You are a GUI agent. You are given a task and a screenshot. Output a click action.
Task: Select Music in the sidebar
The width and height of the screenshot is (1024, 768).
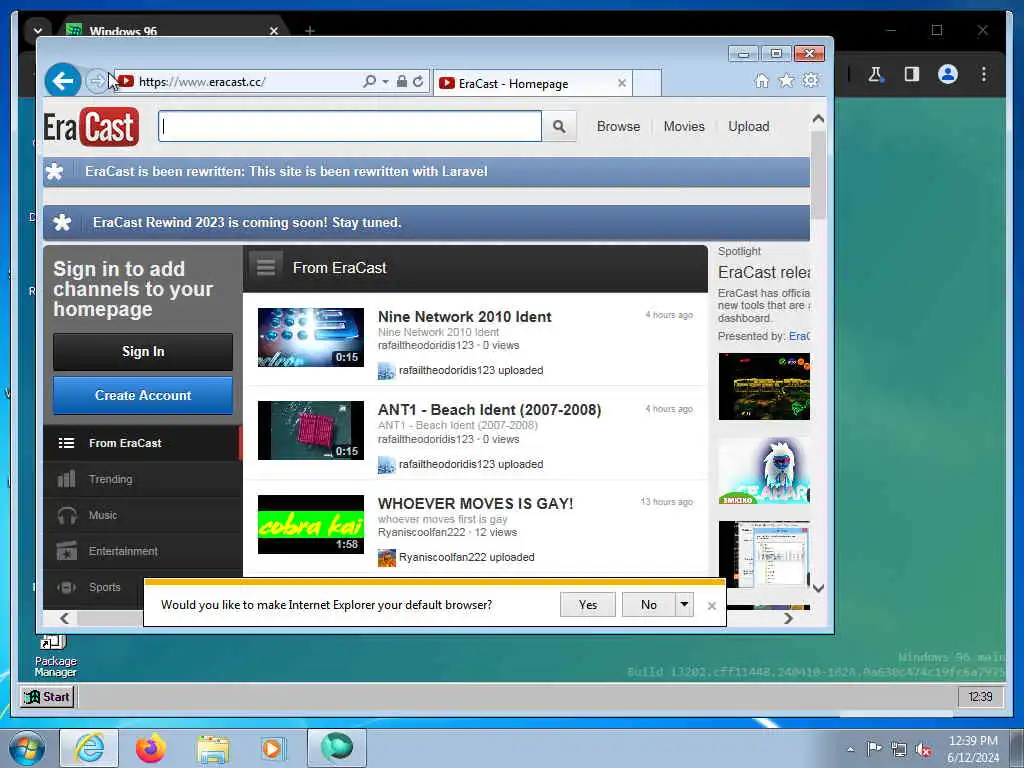click(x=142, y=515)
